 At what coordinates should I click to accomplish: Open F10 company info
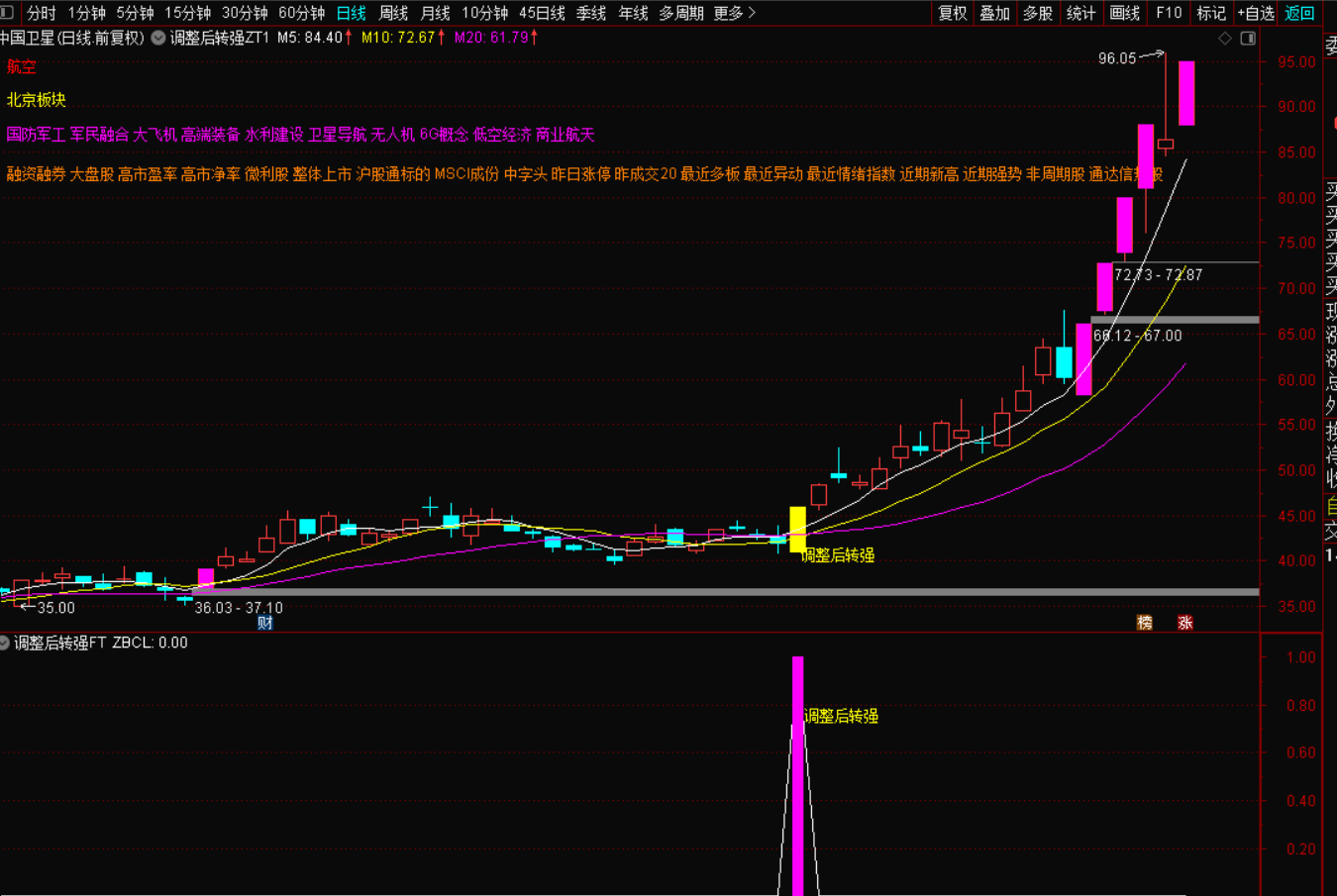coord(1169,13)
